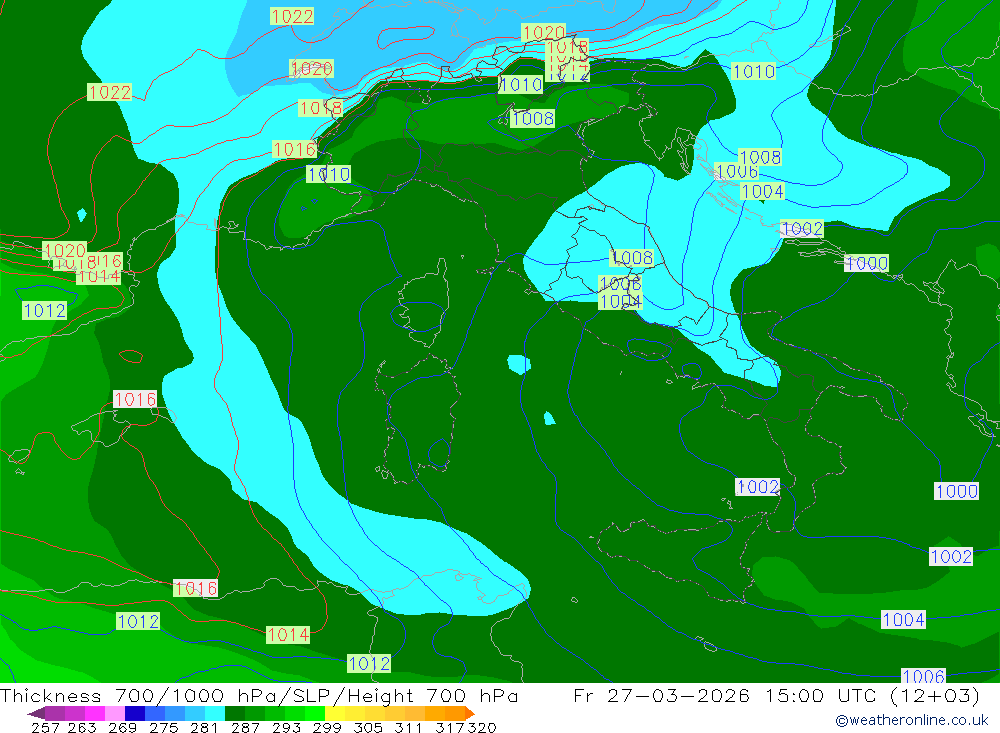1000x733 pixels.
Task: Click the cyan legend color swatch
Action: 215,713
